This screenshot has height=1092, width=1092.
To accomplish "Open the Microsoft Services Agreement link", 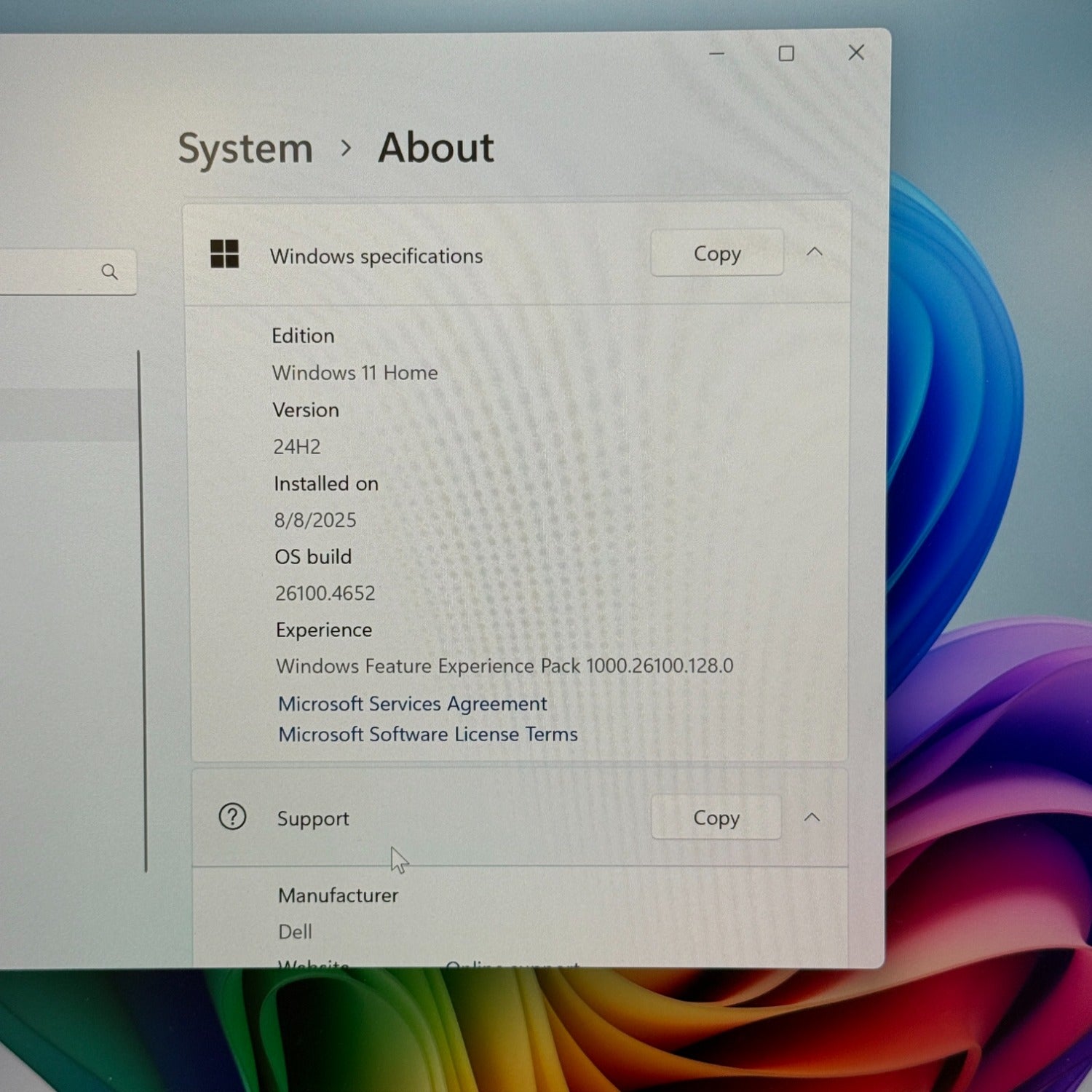I will pos(413,703).
